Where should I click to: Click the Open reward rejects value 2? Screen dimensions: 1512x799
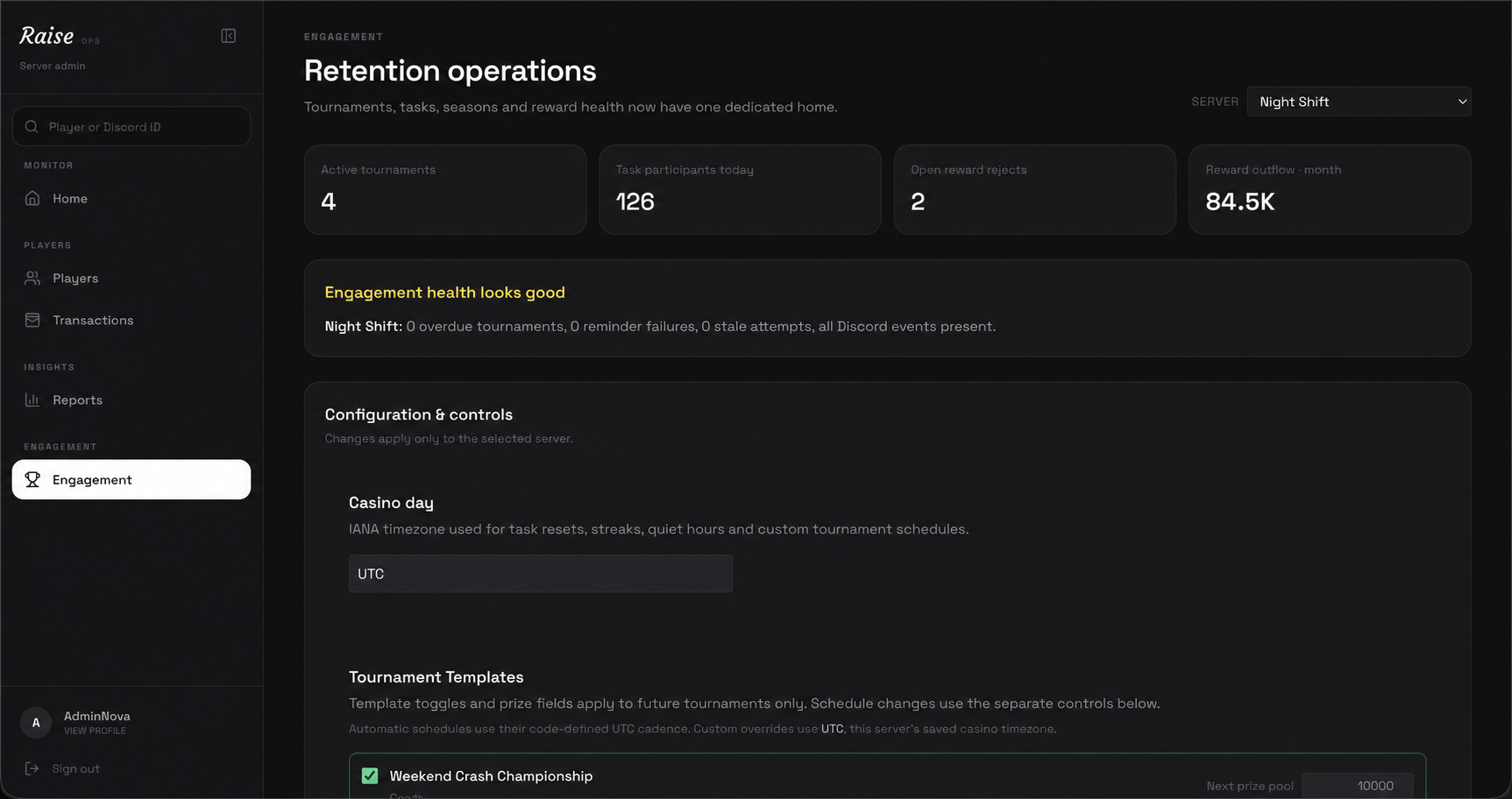click(x=918, y=202)
